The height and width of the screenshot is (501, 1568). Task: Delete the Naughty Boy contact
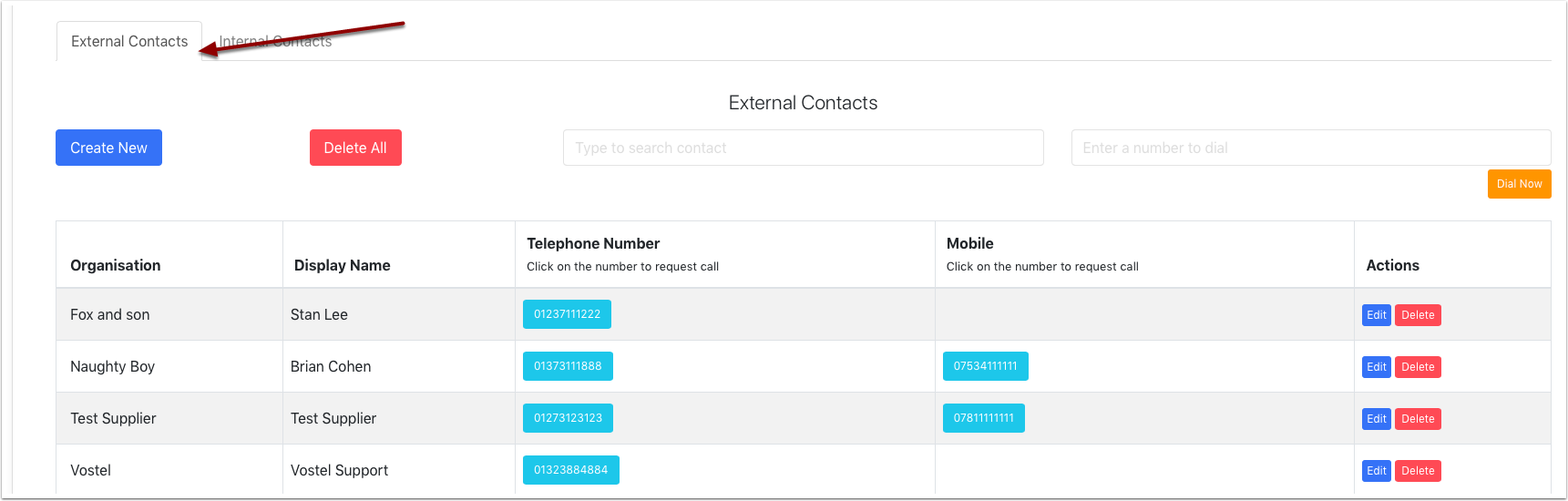pos(1418,367)
